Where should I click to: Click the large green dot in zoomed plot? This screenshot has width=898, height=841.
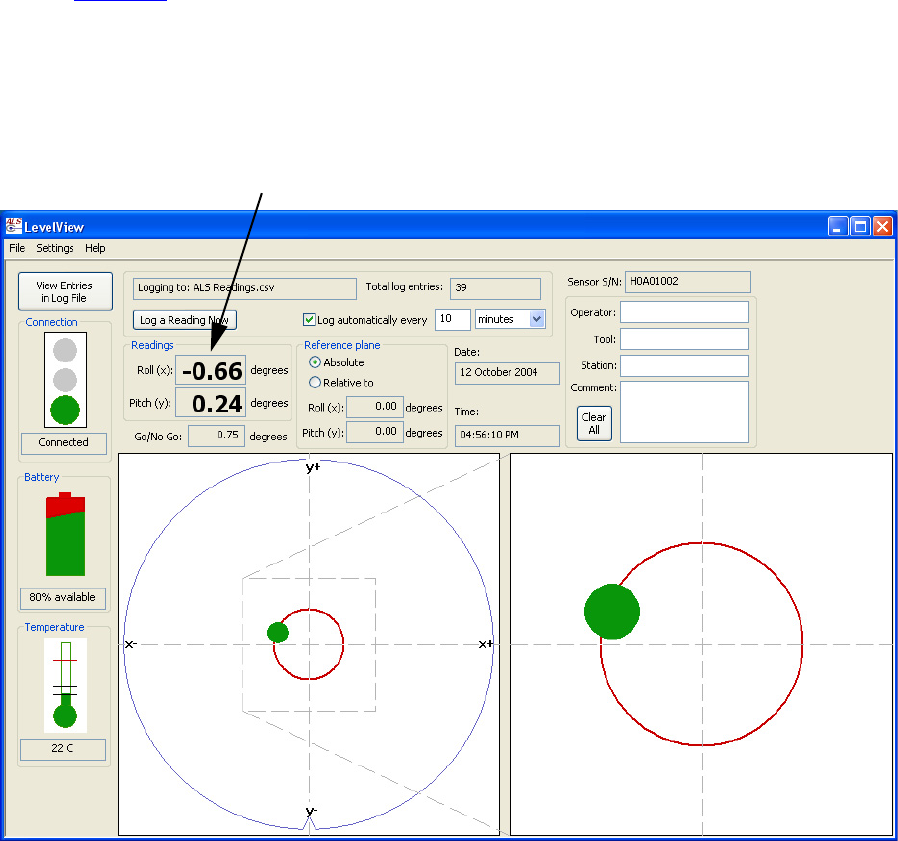click(x=612, y=611)
